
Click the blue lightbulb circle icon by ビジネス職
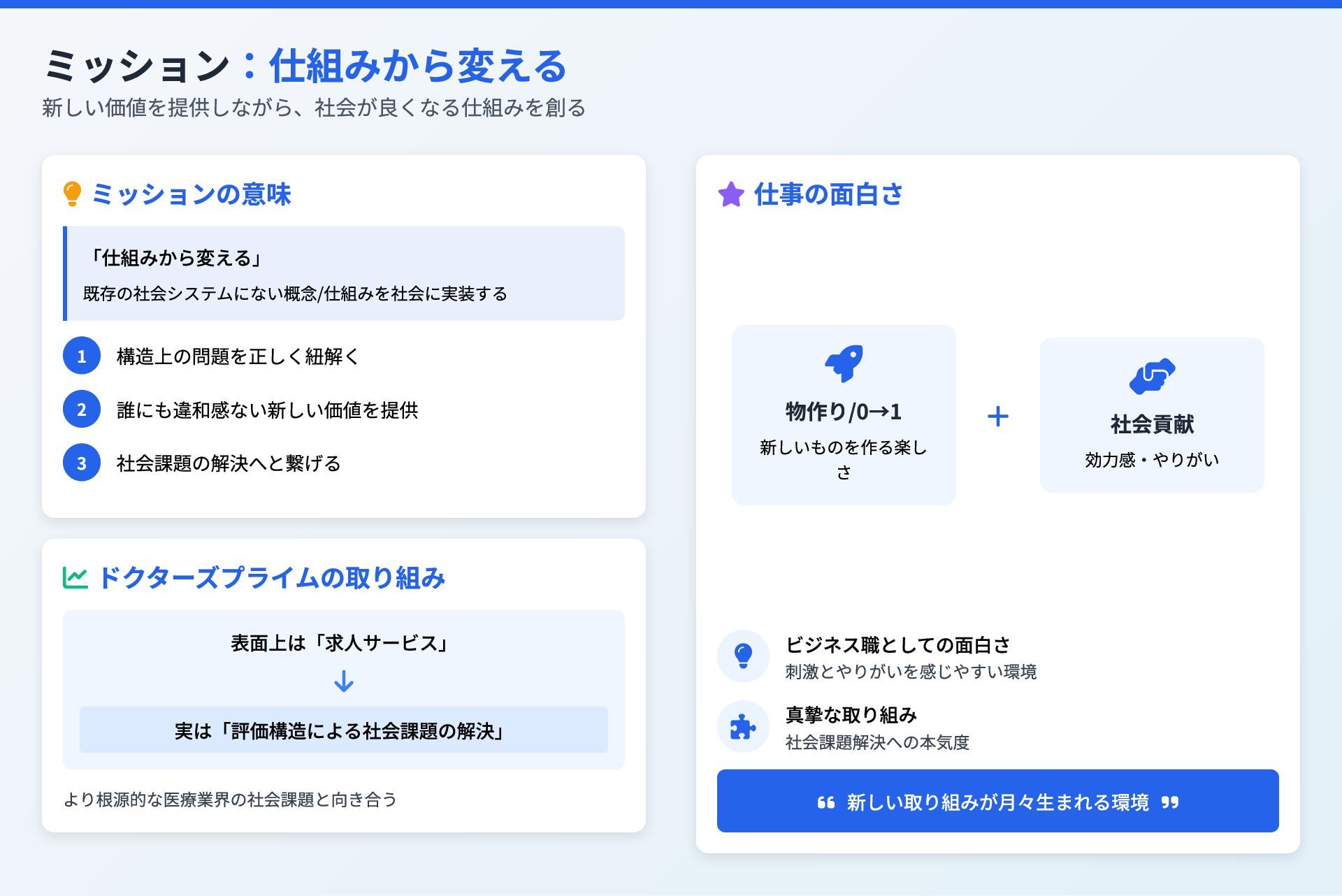point(743,656)
